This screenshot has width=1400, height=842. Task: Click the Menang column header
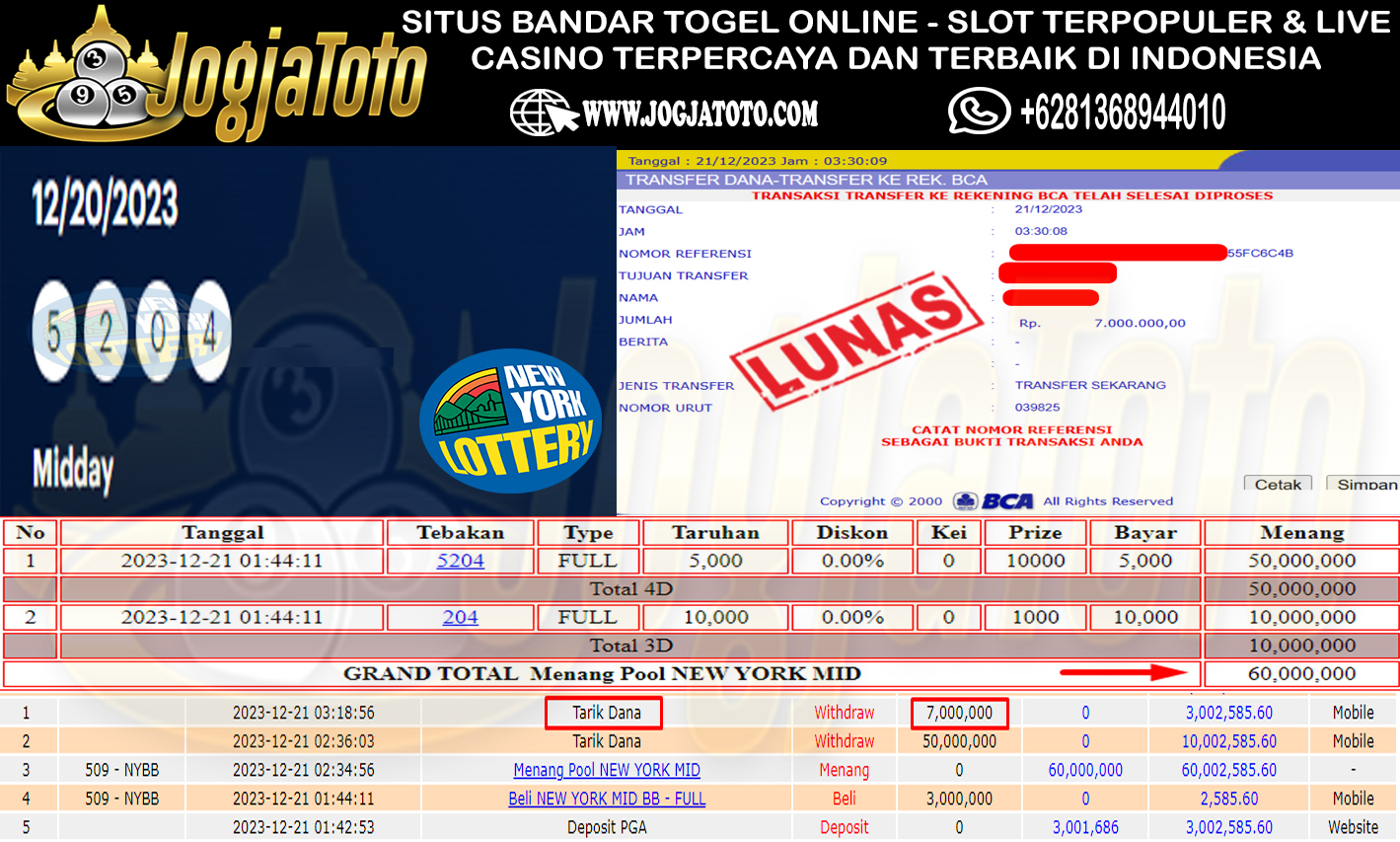[1301, 533]
